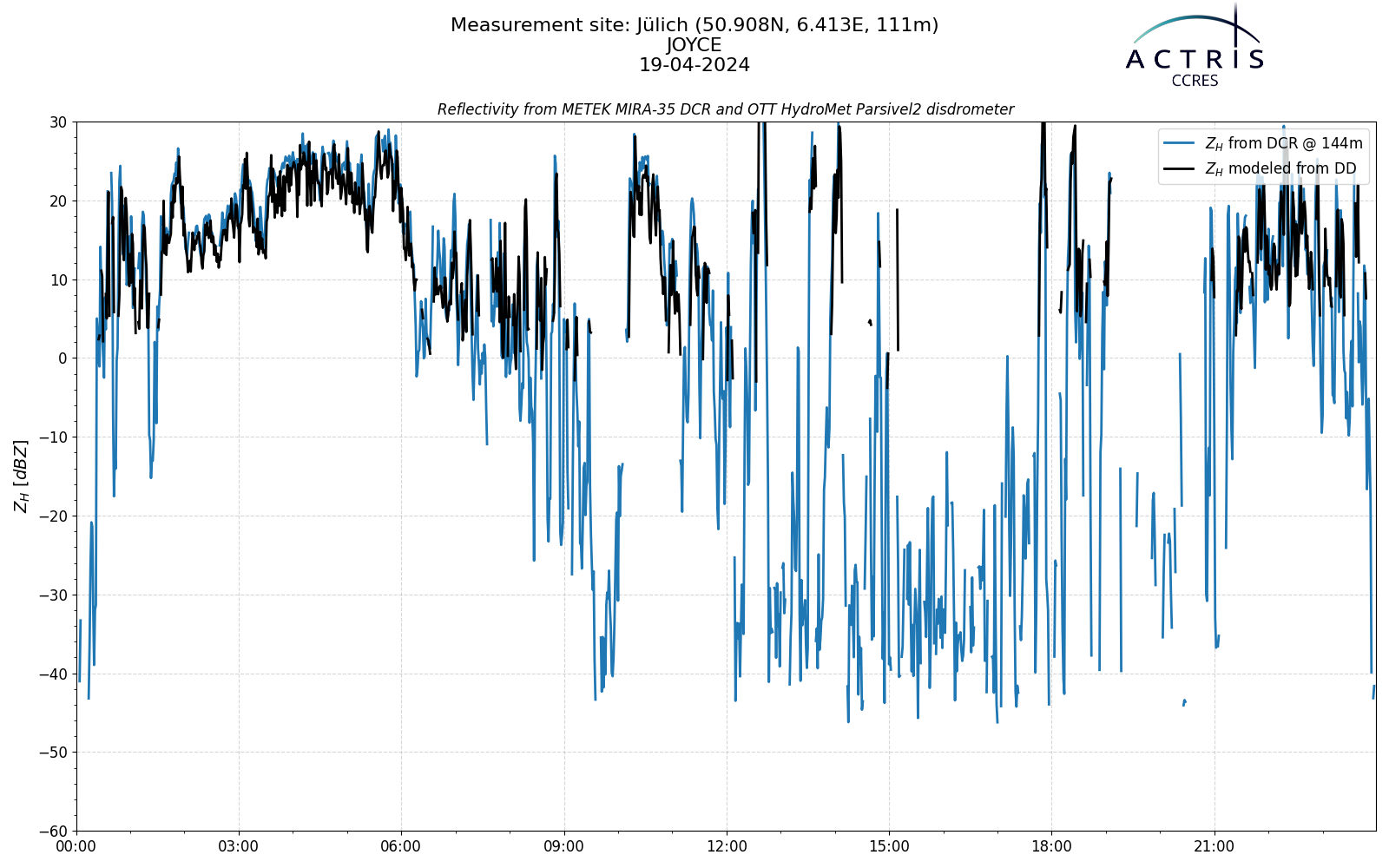Click the CCRES text under the logo

(x=1195, y=81)
